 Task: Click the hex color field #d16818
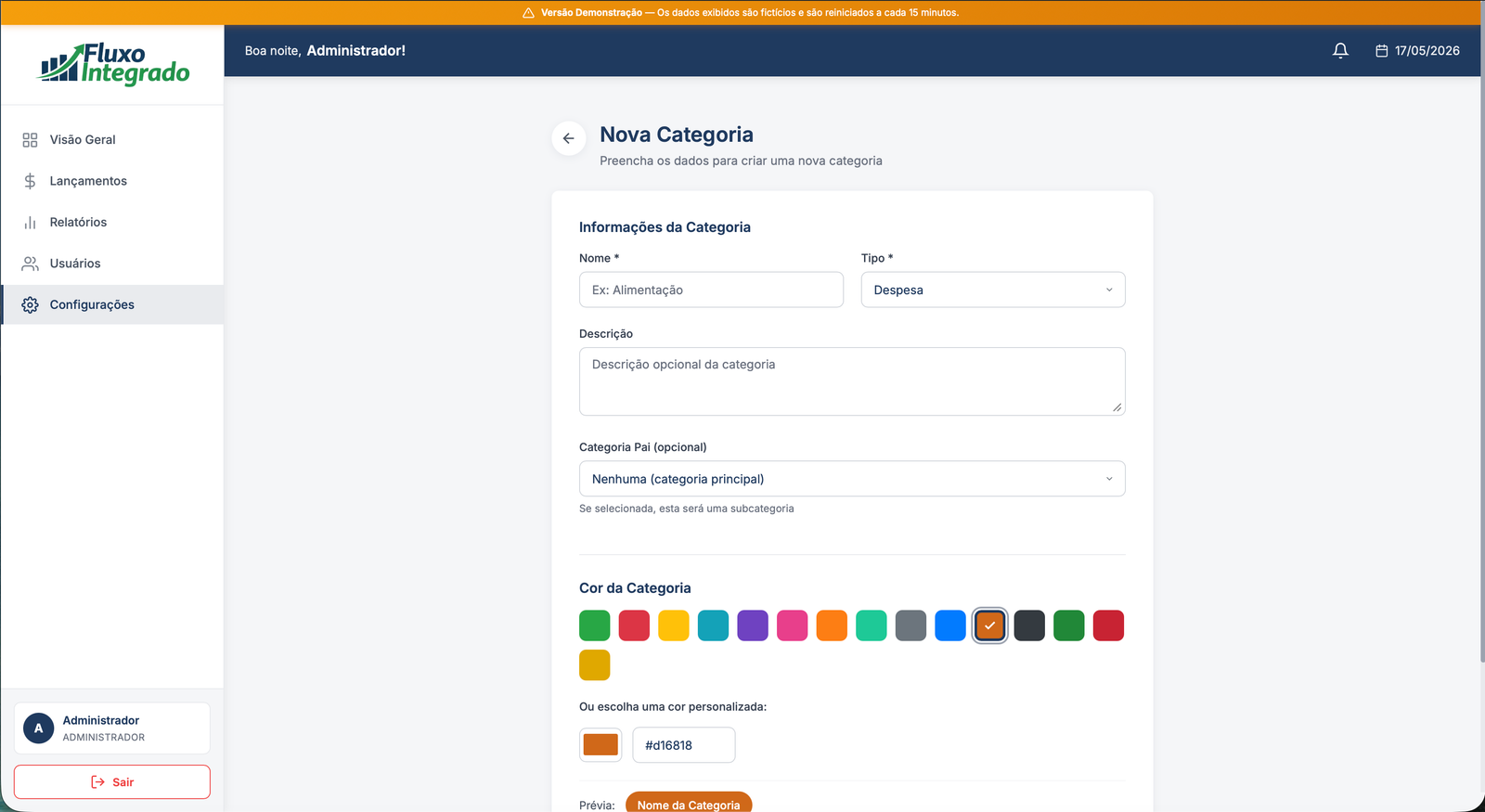point(684,745)
